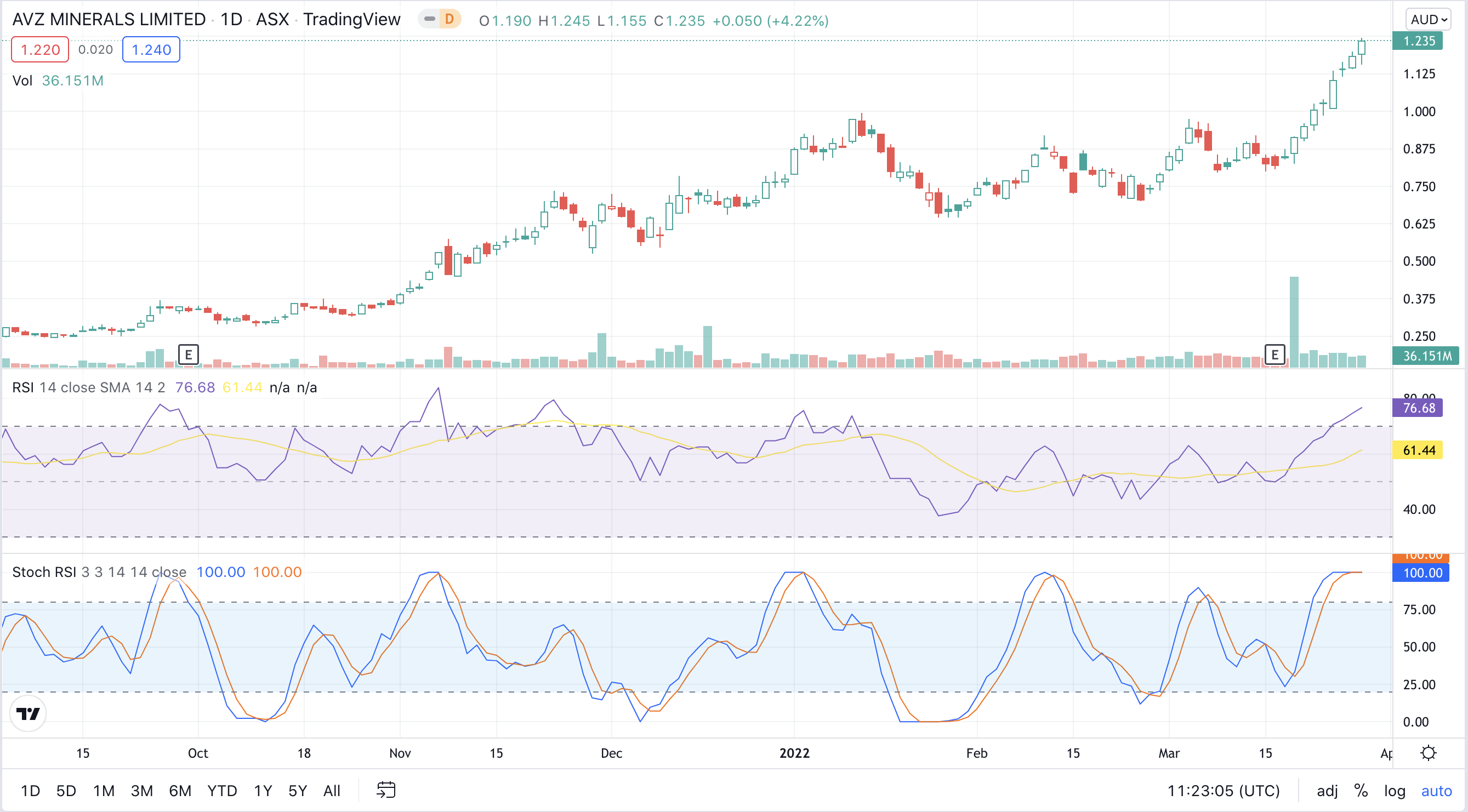This screenshot has height=812, width=1468.
Task: Click the Vol indicator legend
Action: tap(58, 81)
